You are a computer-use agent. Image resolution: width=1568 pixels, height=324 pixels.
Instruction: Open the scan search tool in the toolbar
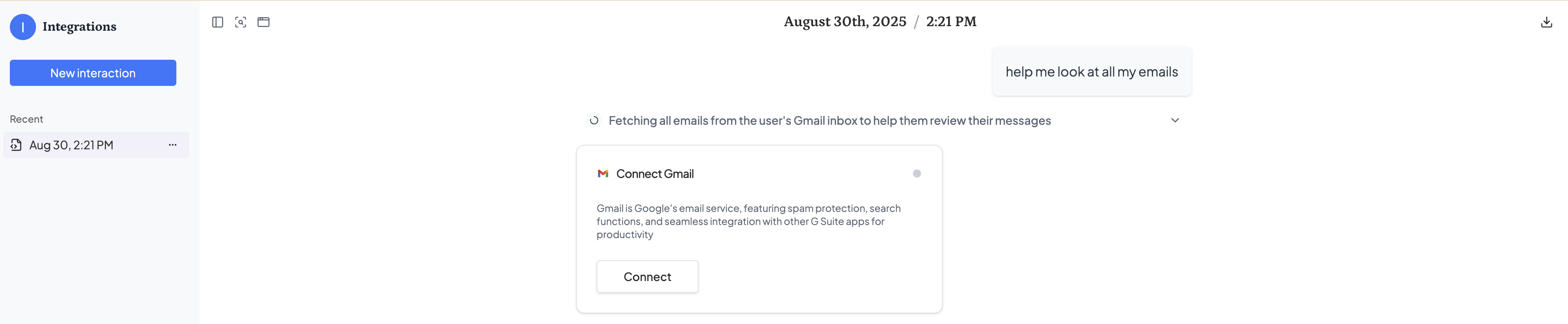coord(241,22)
